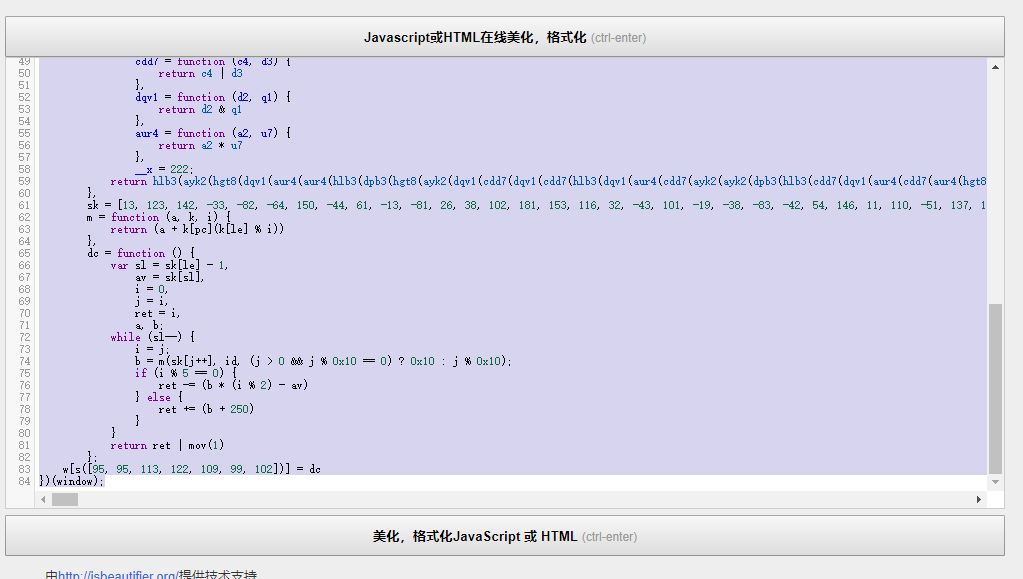Click the vertical scrollbar up arrow
Viewport: 1023px width, 579px height.
995,67
